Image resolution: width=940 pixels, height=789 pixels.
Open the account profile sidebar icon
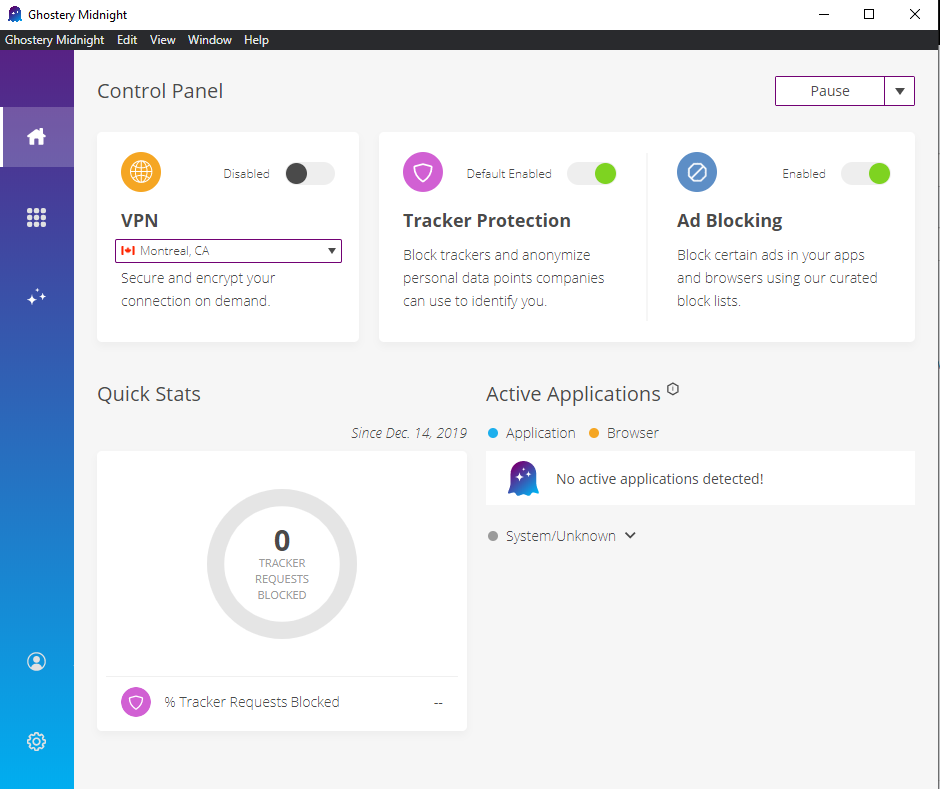pyautogui.click(x=37, y=661)
